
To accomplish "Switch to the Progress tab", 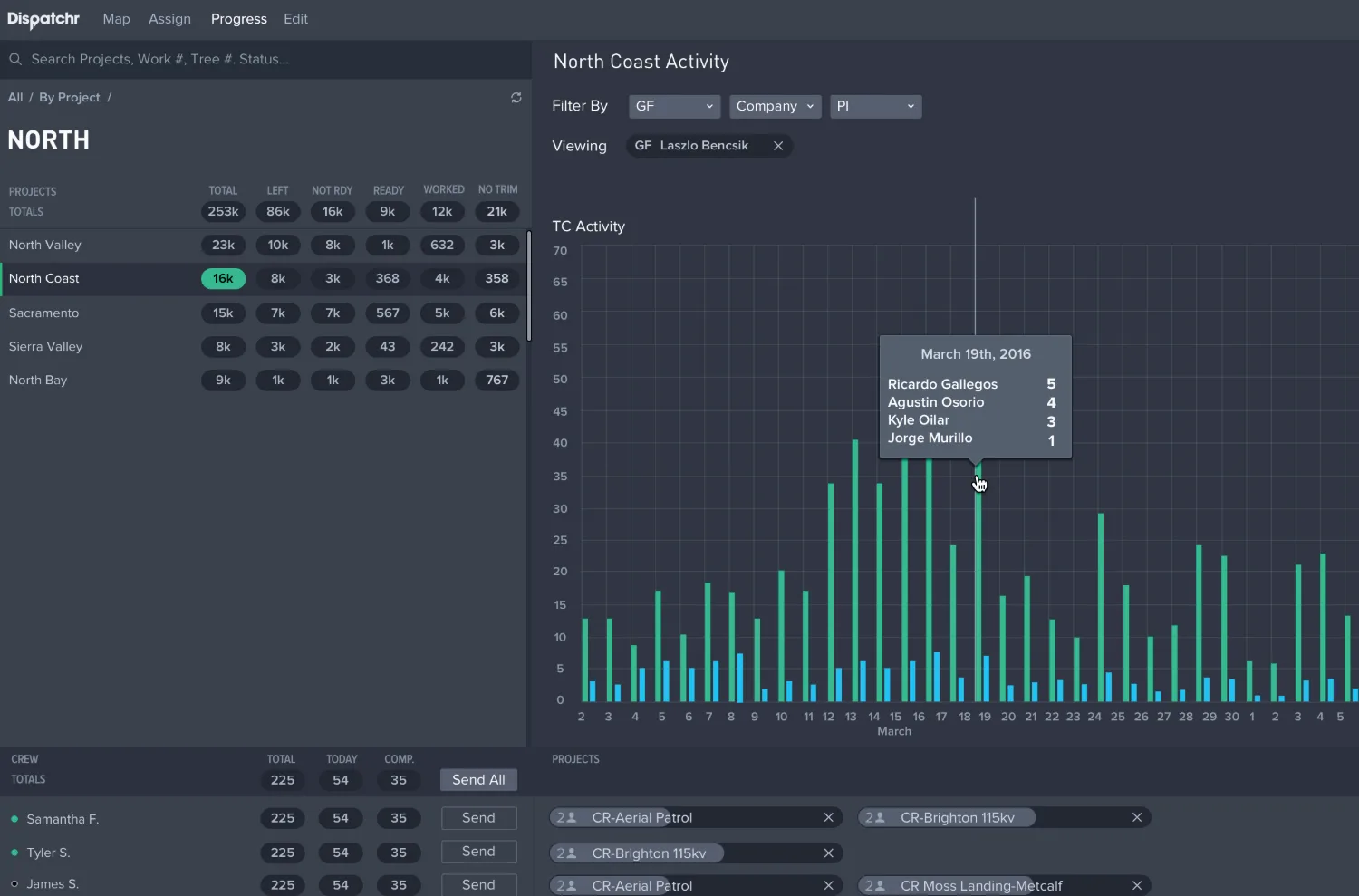I will point(239,19).
